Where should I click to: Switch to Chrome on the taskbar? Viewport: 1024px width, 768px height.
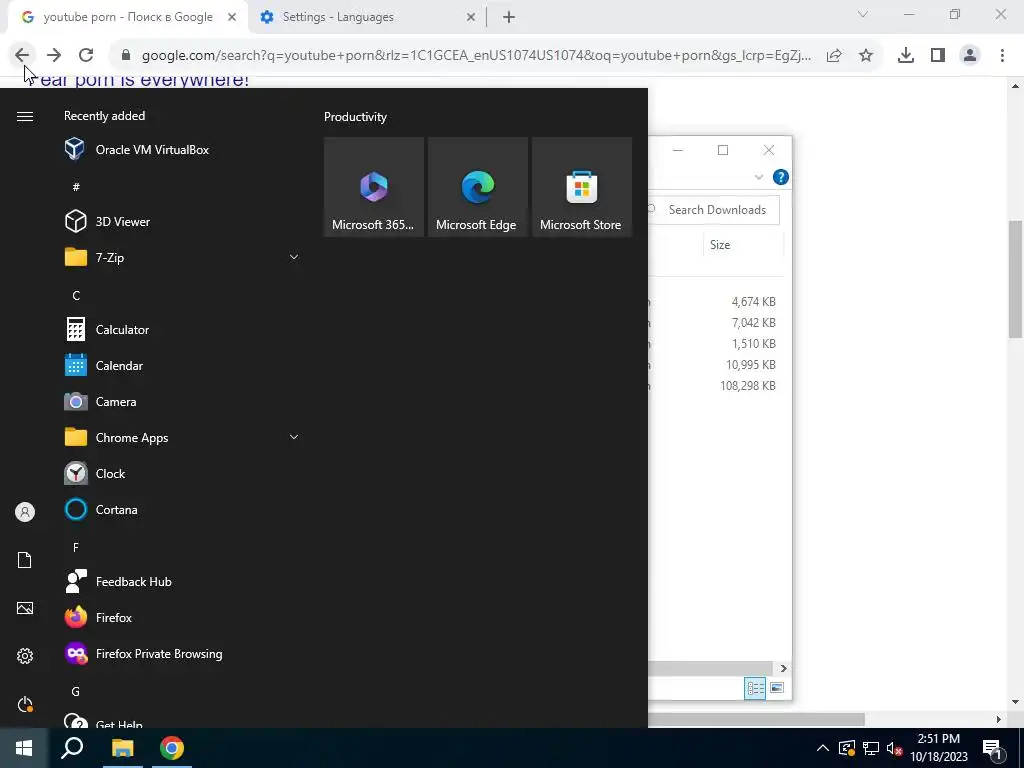(x=172, y=748)
